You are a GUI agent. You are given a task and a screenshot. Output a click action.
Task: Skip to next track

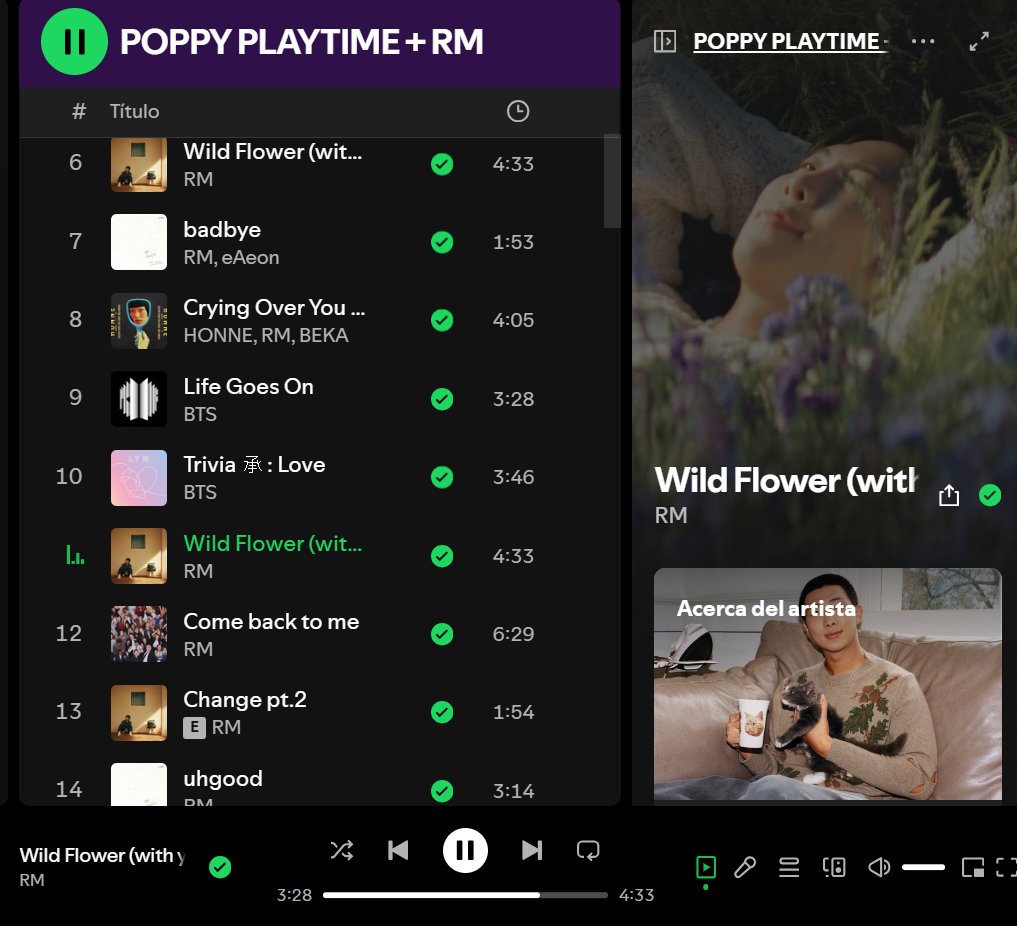[532, 849]
